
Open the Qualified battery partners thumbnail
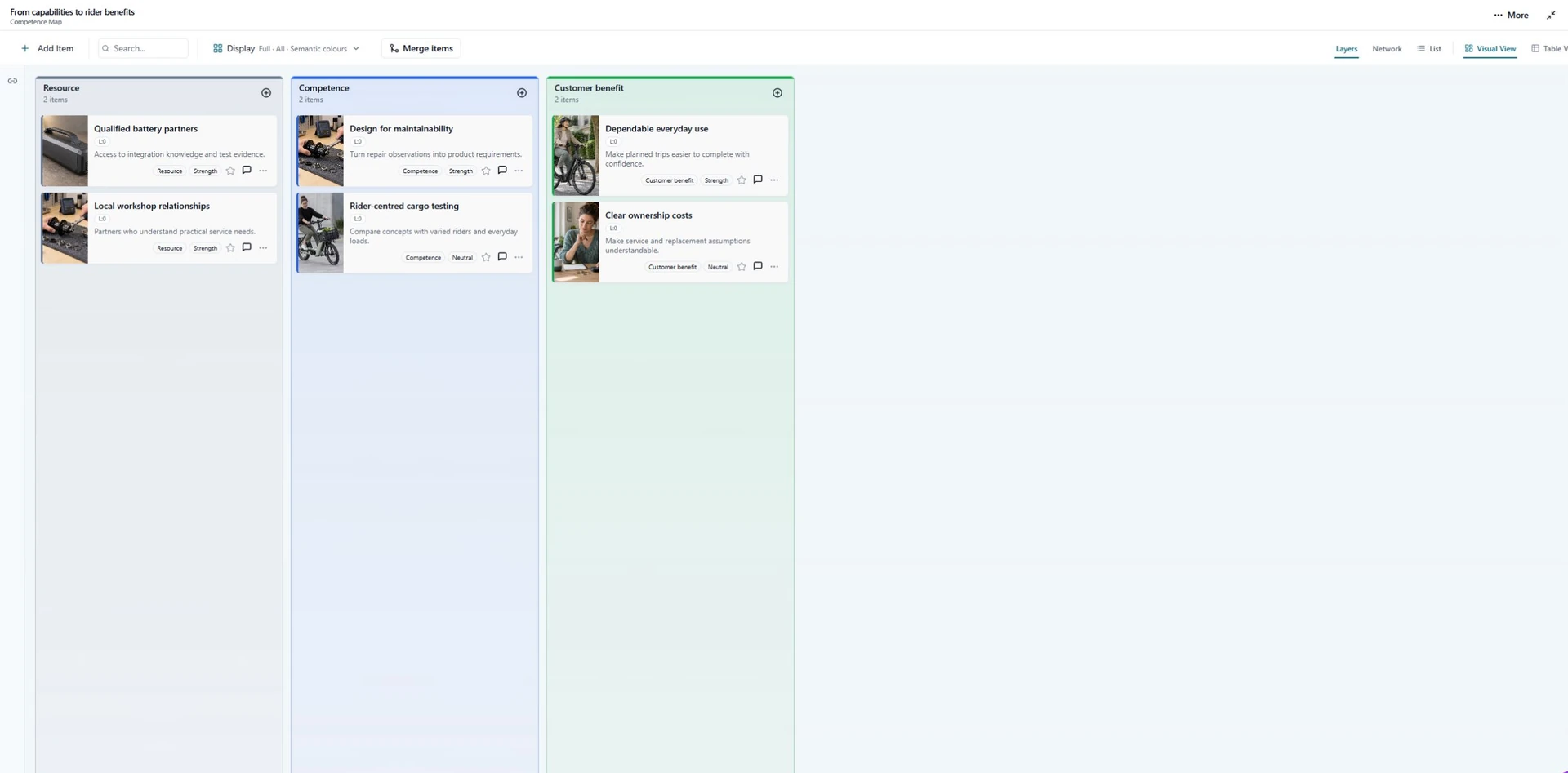(x=65, y=151)
